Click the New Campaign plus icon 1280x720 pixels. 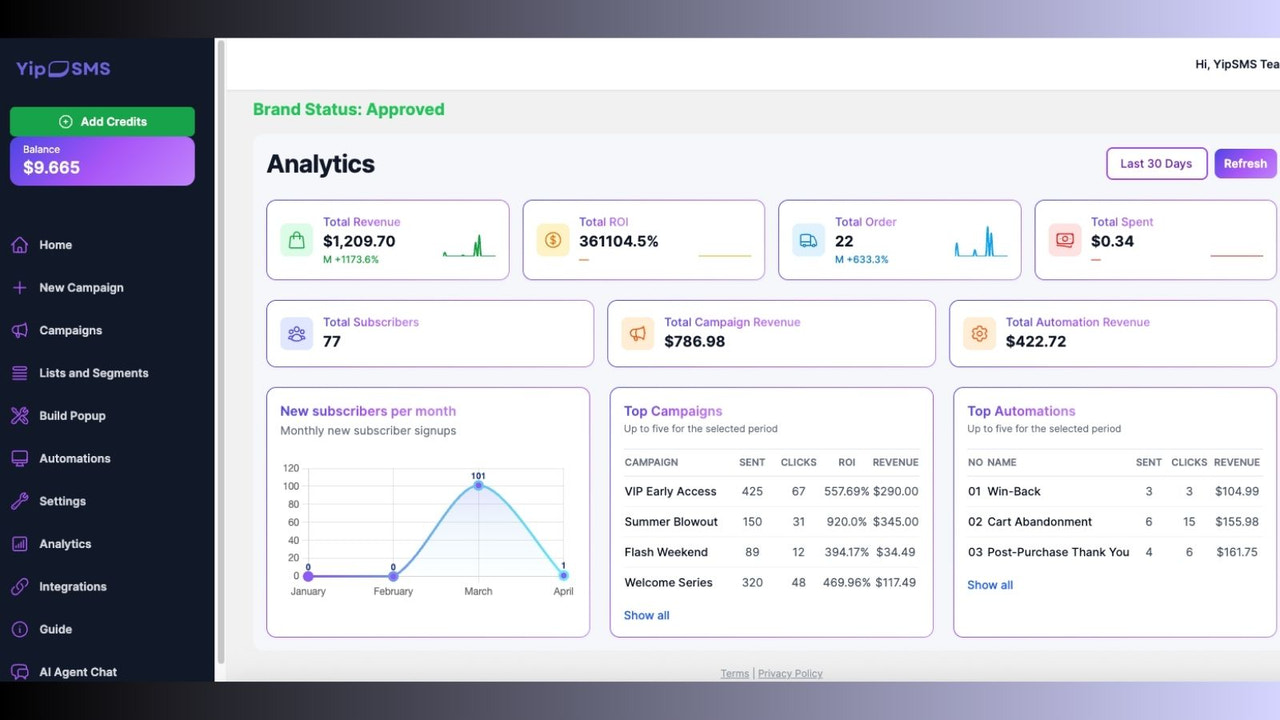(x=19, y=288)
